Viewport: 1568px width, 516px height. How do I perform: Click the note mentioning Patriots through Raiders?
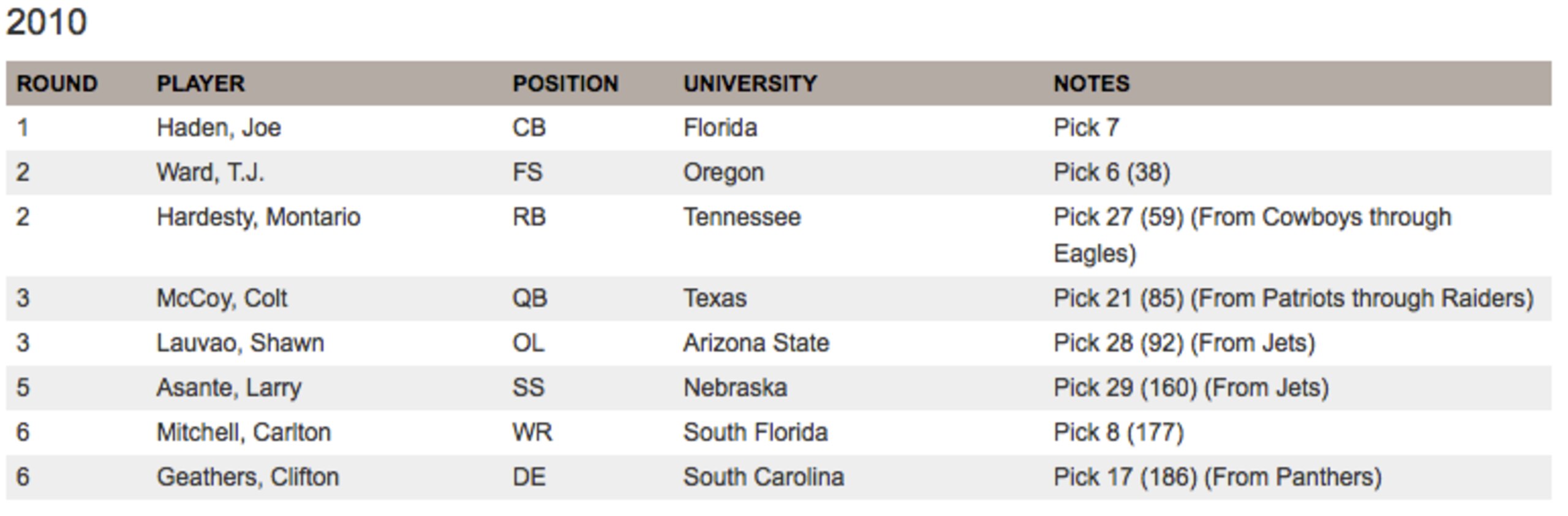tap(1294, 299)
